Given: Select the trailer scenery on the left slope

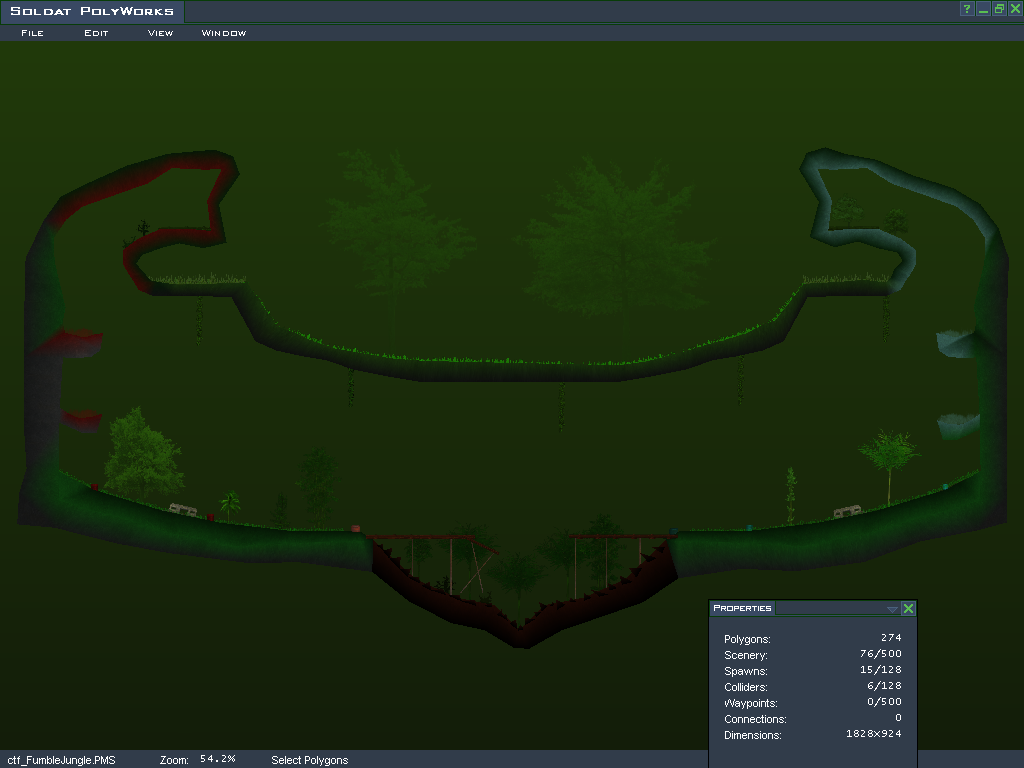Looking at the screenshot, I should click(183, 510).
